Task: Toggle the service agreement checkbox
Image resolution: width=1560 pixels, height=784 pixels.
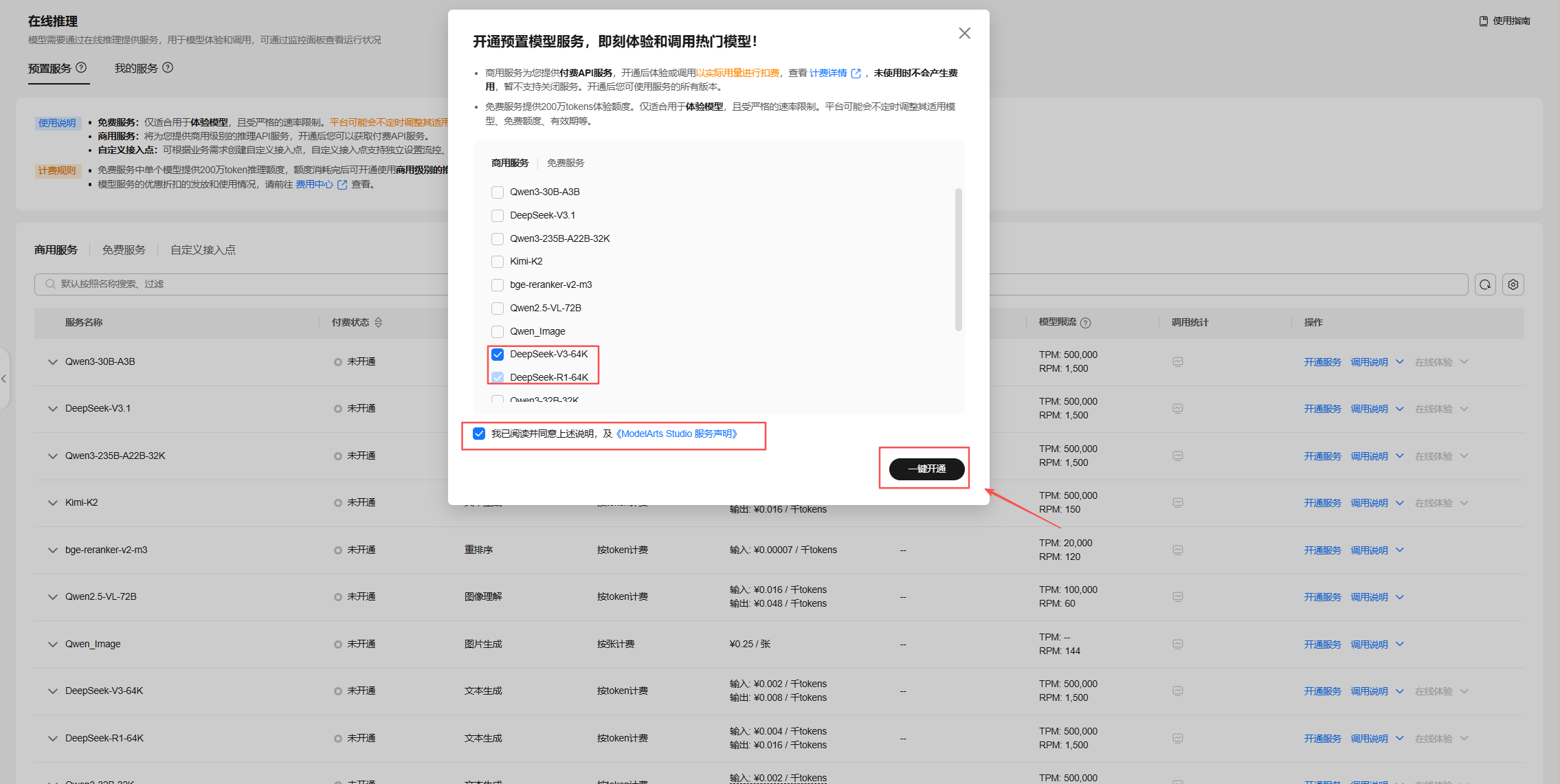Action: 479,434
